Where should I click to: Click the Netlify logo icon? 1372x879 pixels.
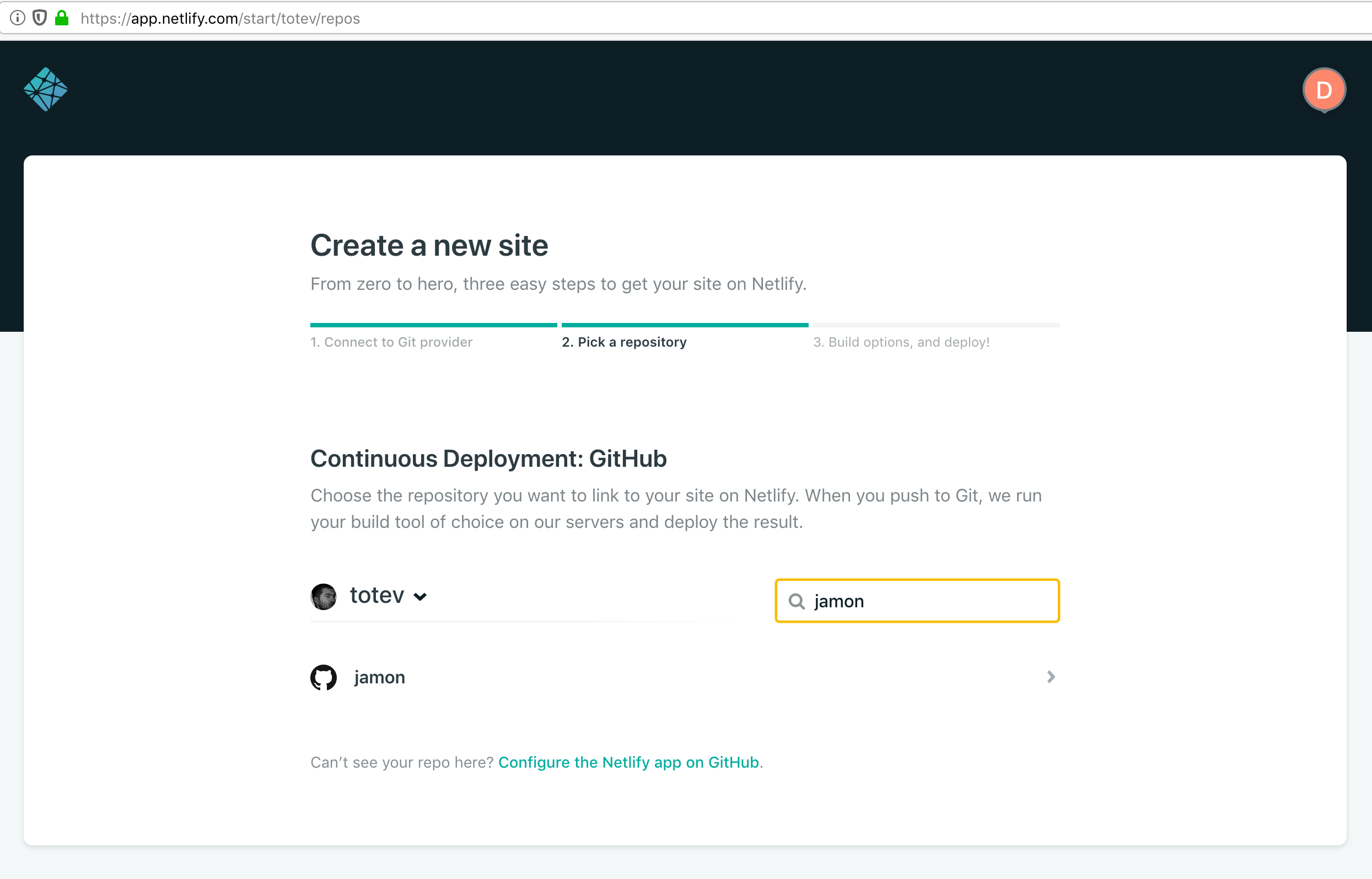pos(46,90)
